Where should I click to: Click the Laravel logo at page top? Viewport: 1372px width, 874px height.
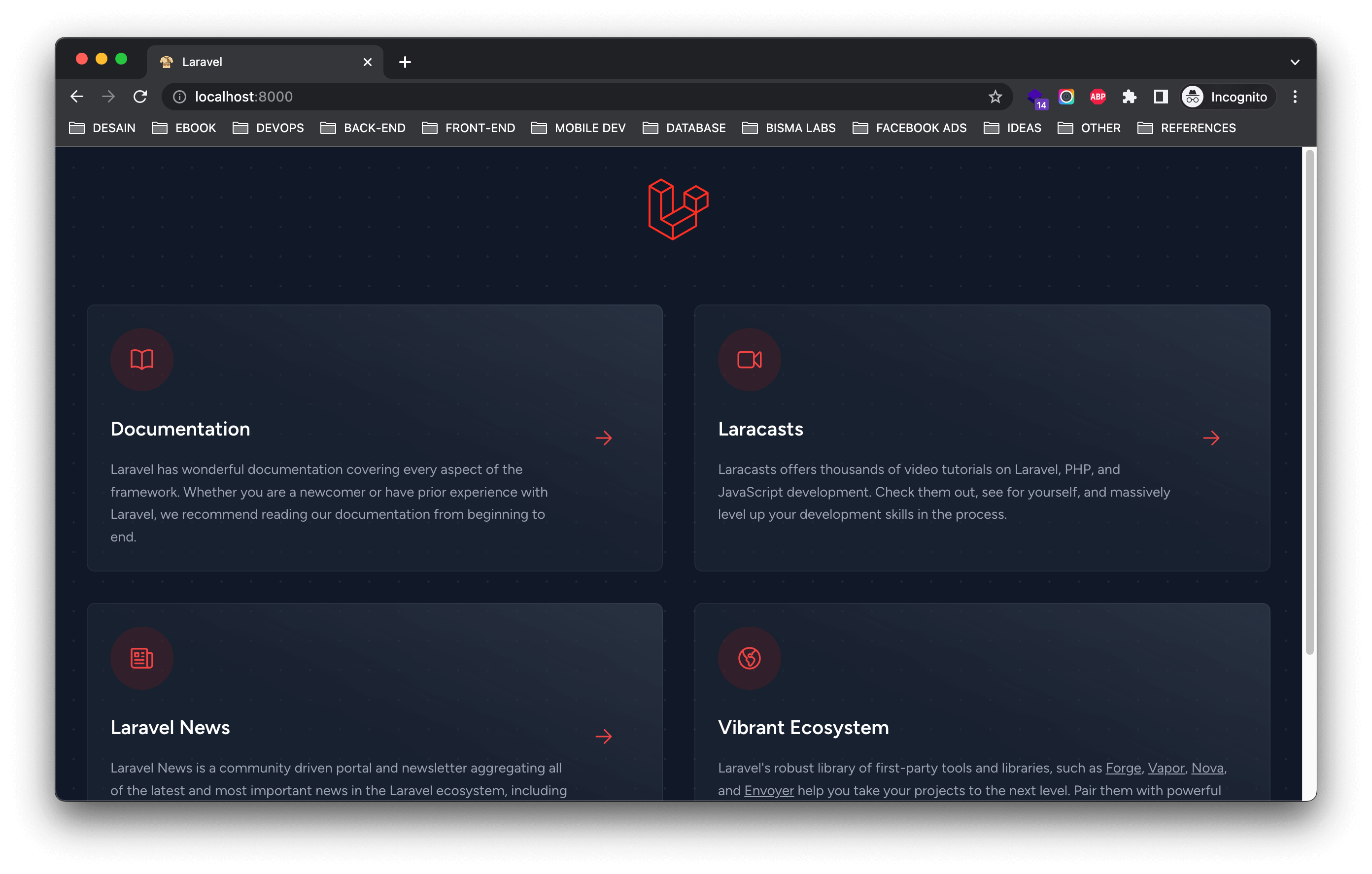pyautogui.click(x=678, y=209)
